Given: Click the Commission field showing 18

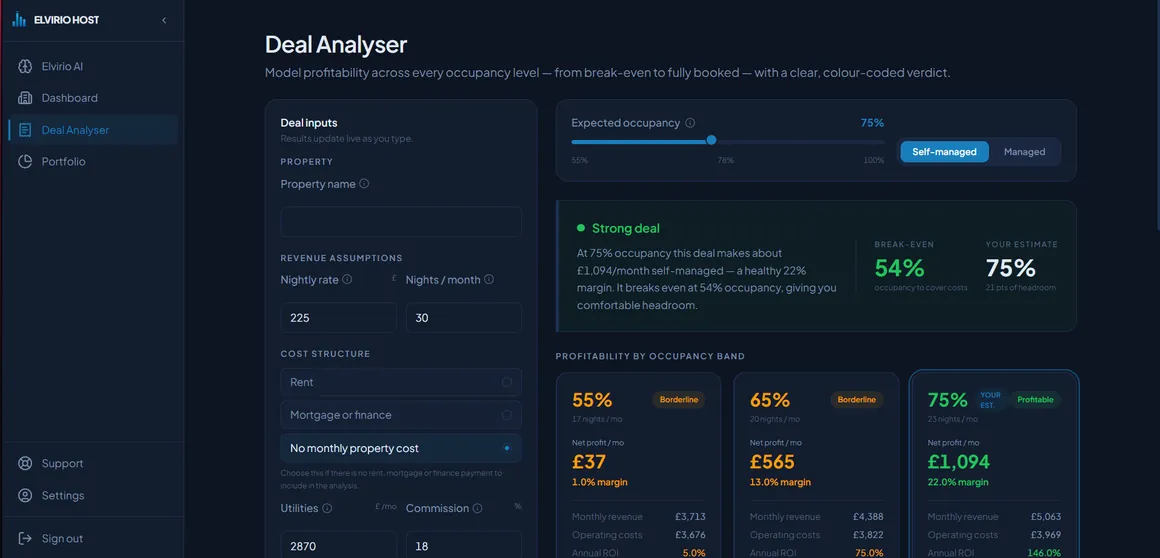Looking at the screenshot, I should (x=464, y=546).
